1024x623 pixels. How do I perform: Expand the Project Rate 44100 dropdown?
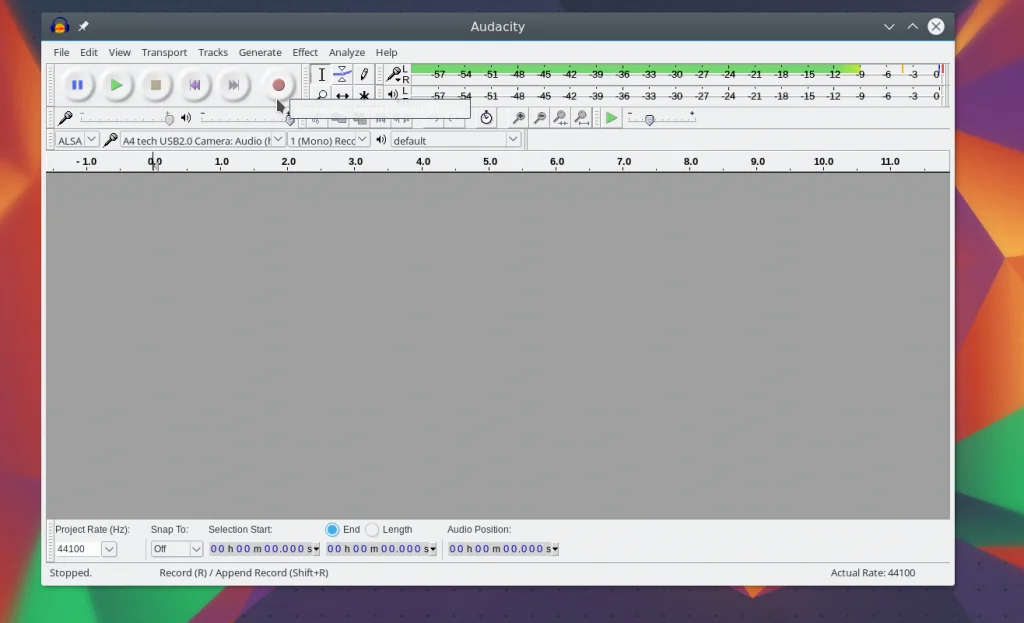(109, 549)
